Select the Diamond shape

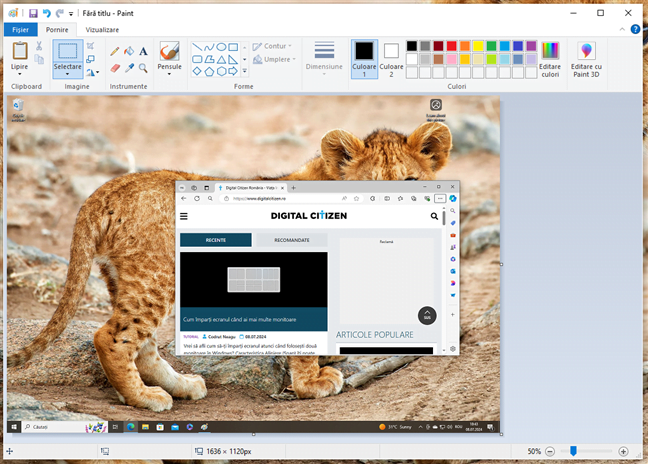(197, 71)
